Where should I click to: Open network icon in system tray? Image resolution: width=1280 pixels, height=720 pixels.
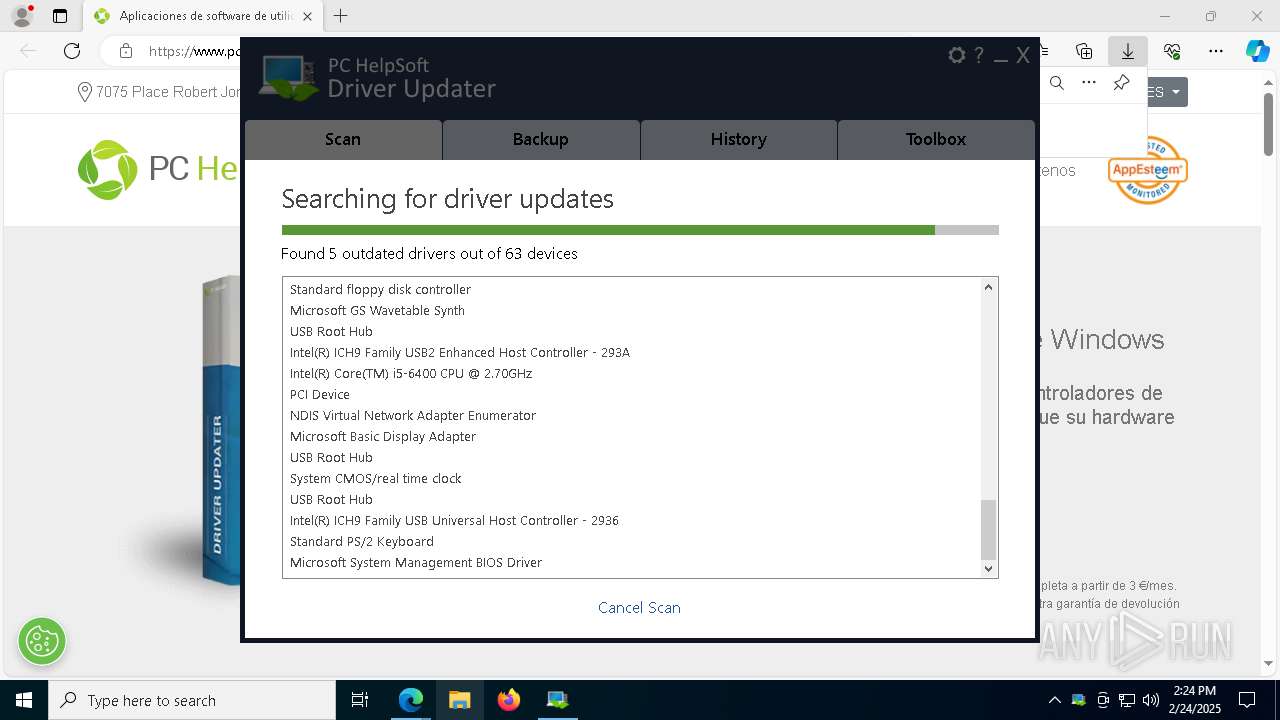[1127, 700]
